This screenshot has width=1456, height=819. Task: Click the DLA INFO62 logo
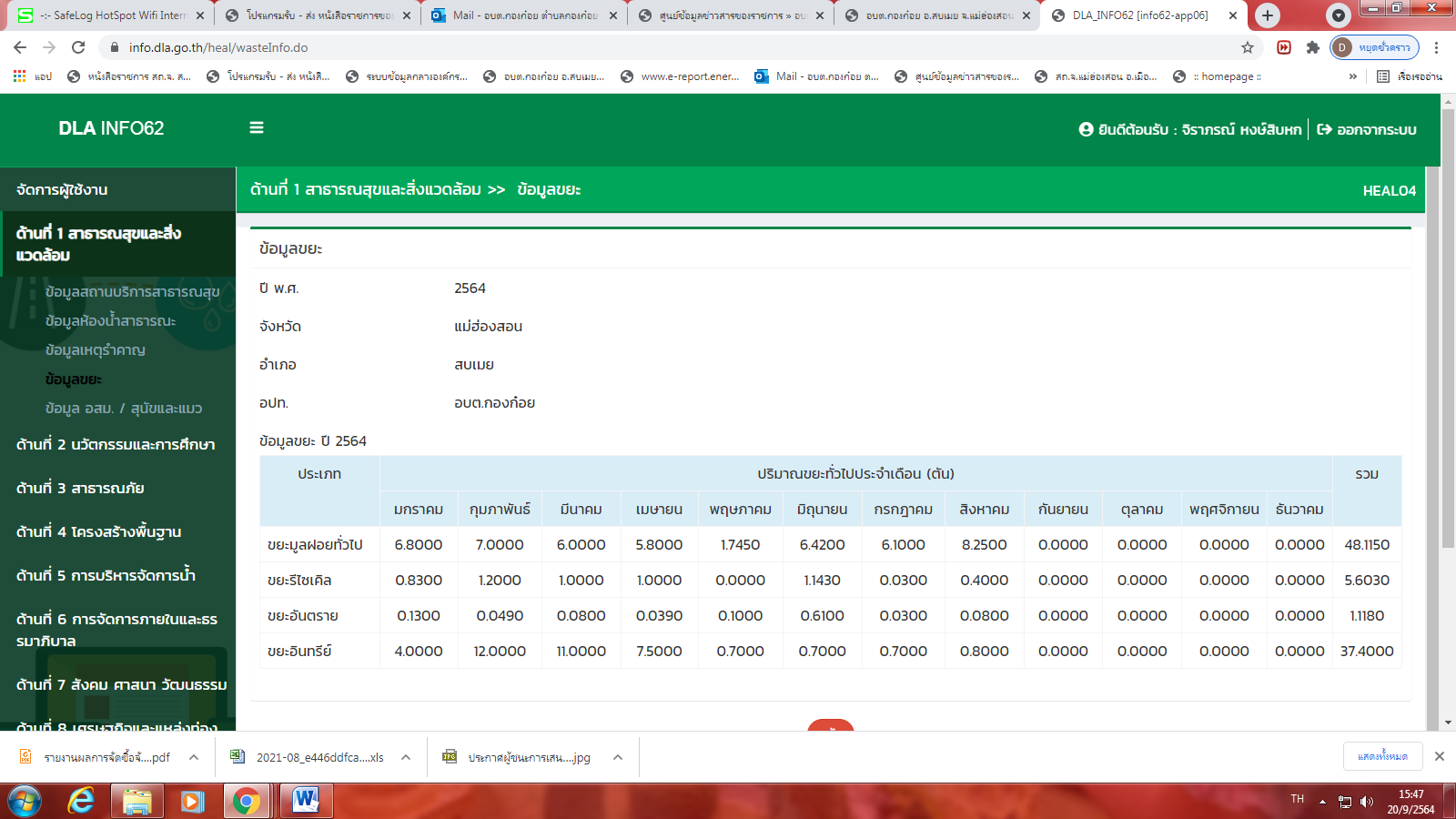pyautogui.click(x=111, y=128)
